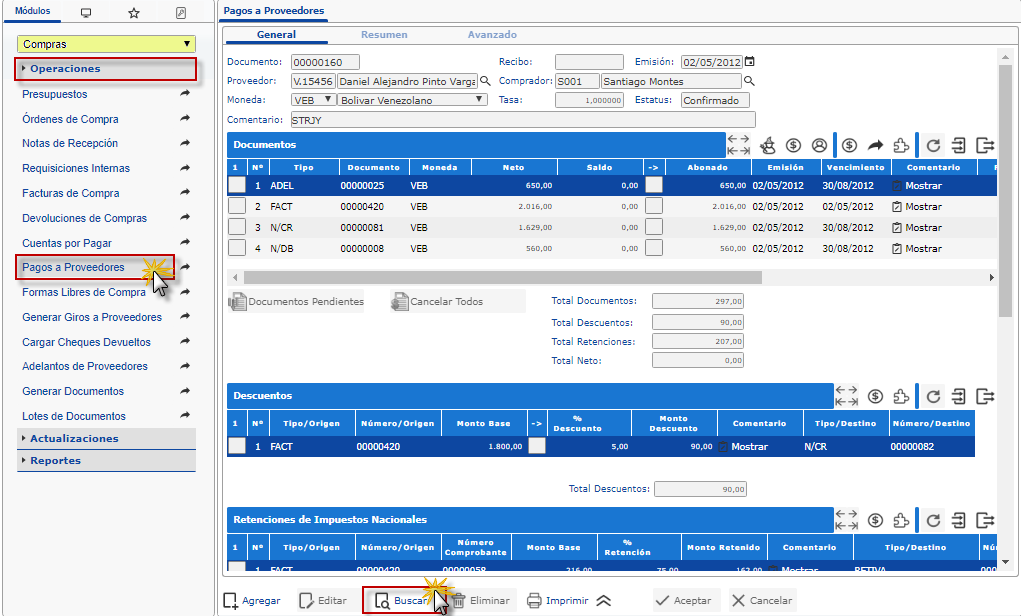This screenshot has width=1021, height=616.
Task: Open Cuentas por Pagar from sidebar
Action: click(67, 243)
